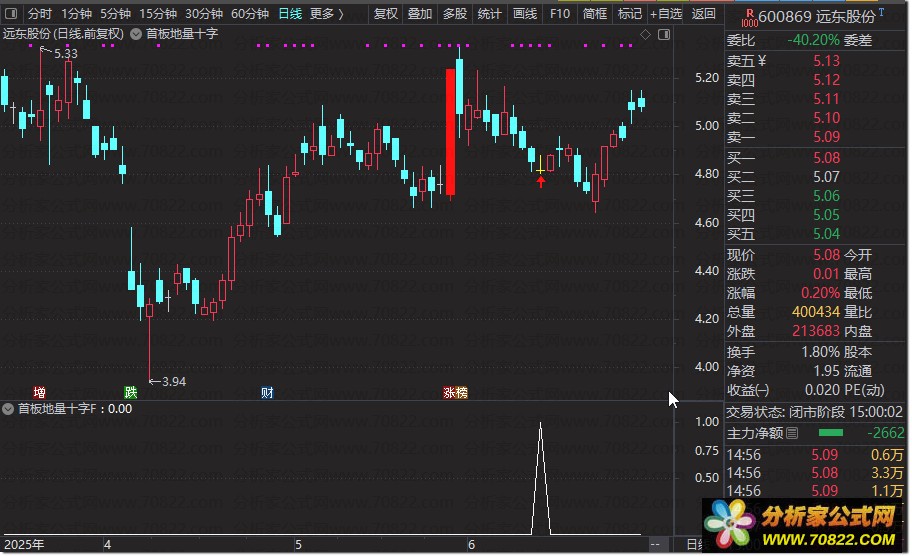Click the green 主力净额 bar
Image resolution: width=912 pixels, height=556 pixels.
point(831,433)
